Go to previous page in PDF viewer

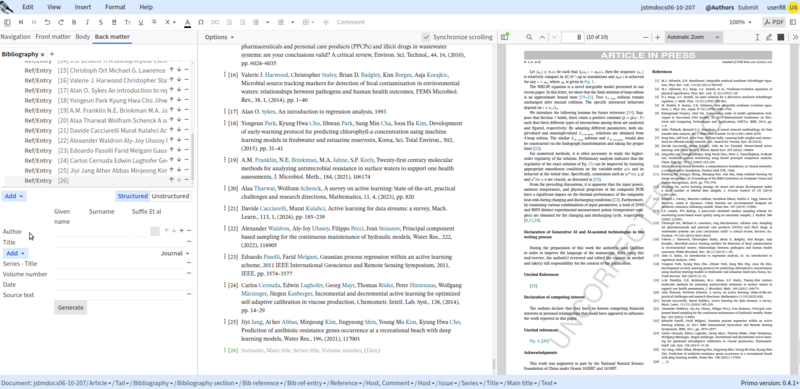pyautogui.click(x=541, y=37)
